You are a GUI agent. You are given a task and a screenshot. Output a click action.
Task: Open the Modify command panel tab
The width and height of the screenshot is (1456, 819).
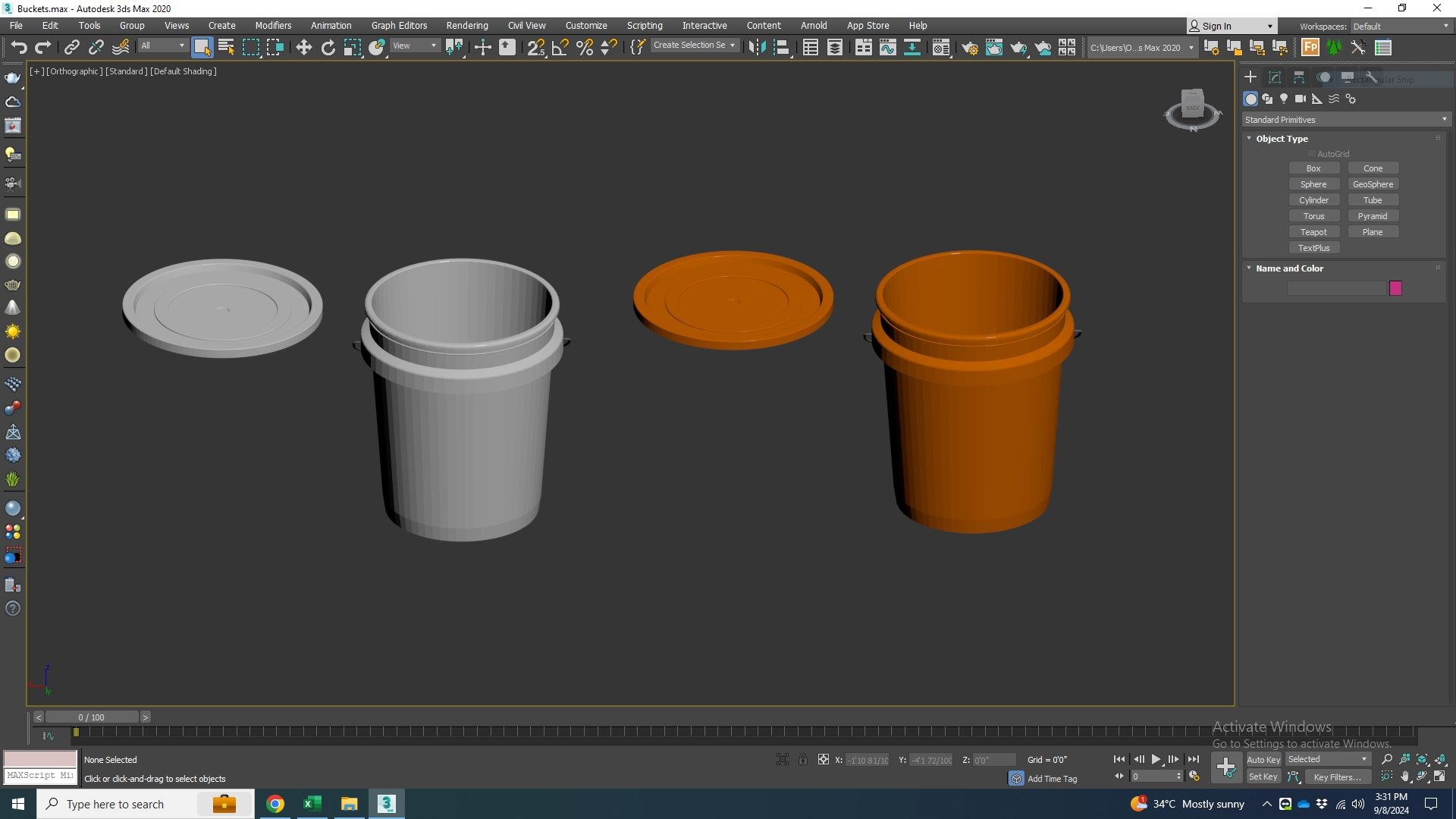pos(1275,77)
